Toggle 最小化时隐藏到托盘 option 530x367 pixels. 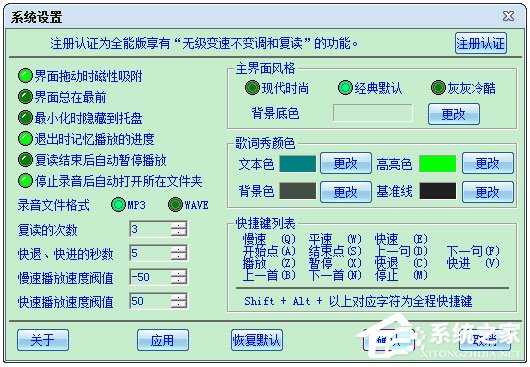tap(80, 118)
